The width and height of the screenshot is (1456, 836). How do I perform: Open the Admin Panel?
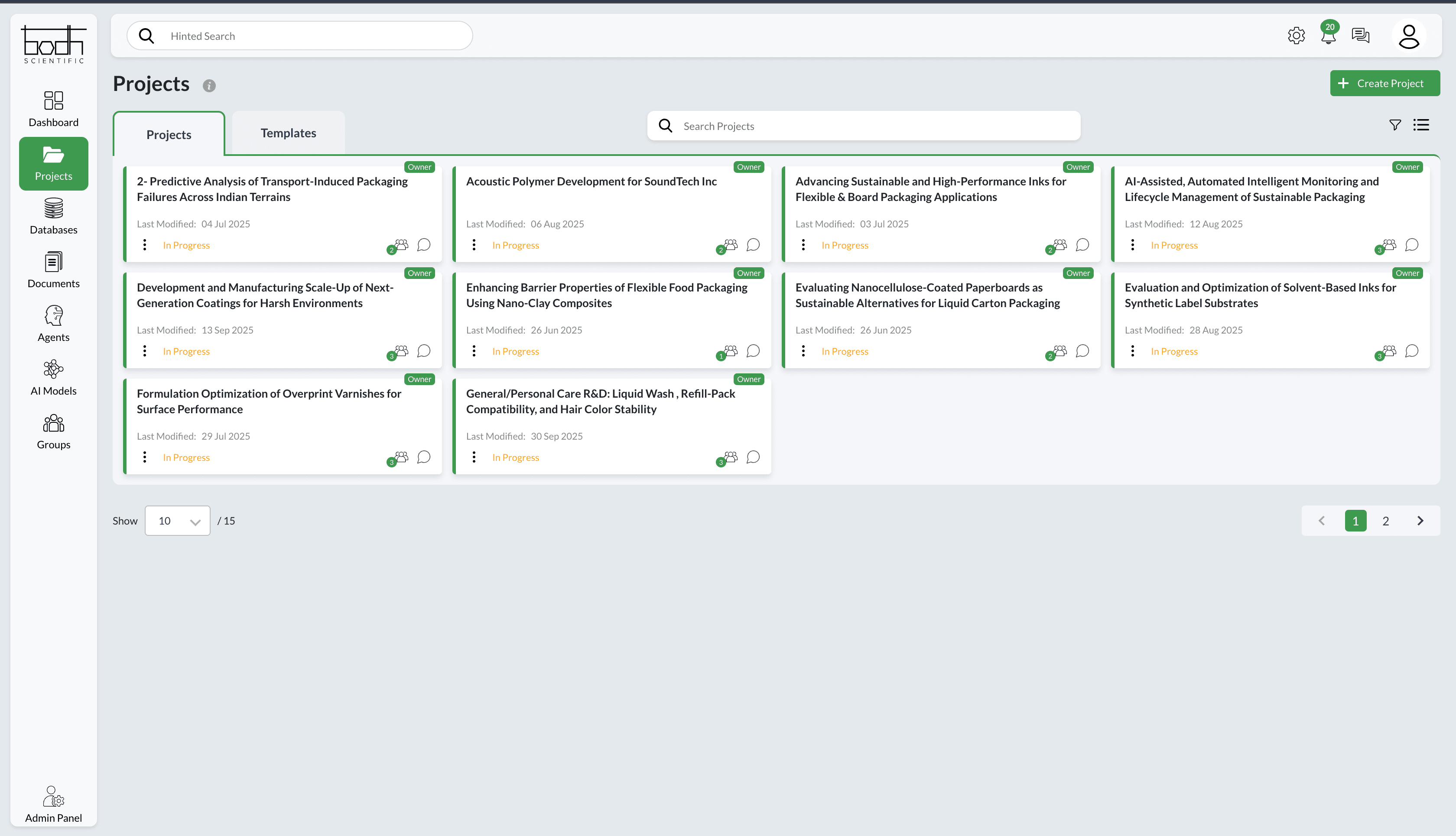[x=53, y=802]
